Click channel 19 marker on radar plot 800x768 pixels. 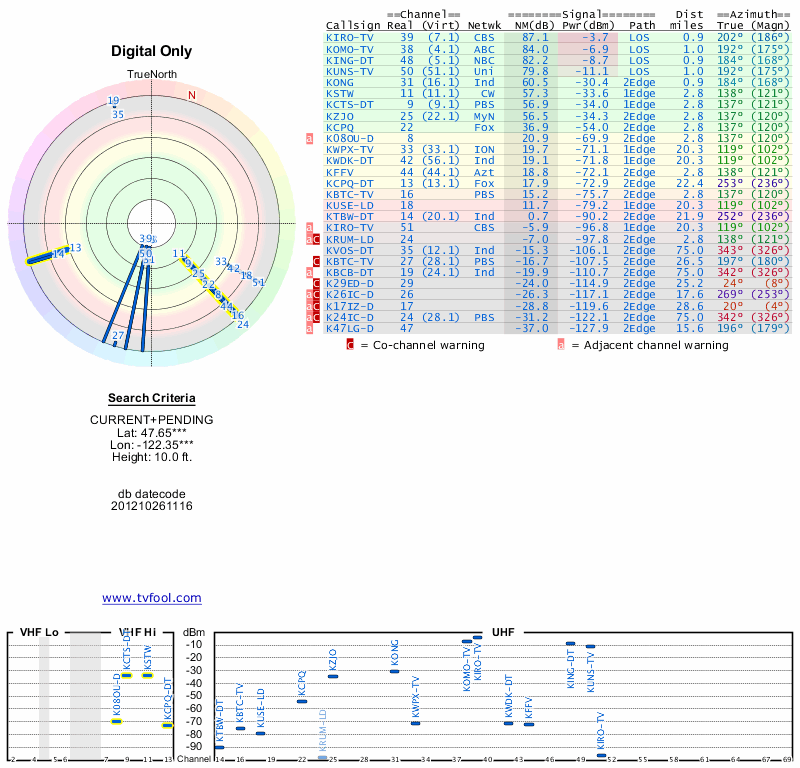(x=113, y=101)
